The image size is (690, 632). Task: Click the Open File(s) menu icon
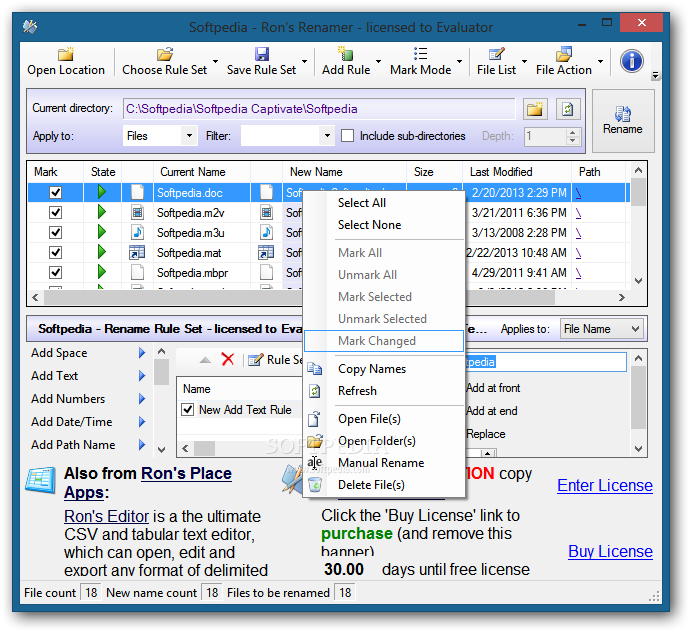pyautogui.click(x=314, y=419)
